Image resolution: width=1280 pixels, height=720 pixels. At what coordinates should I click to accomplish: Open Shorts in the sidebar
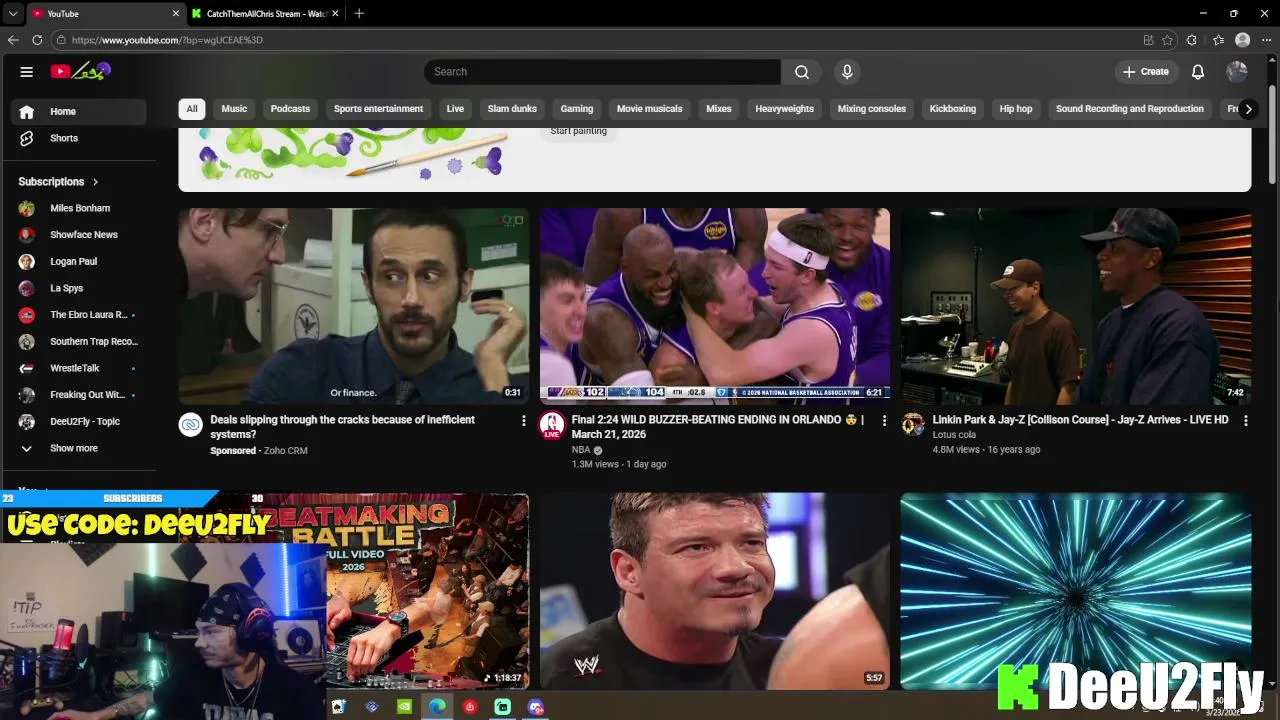pyautogui.click(x=79, y=138)
